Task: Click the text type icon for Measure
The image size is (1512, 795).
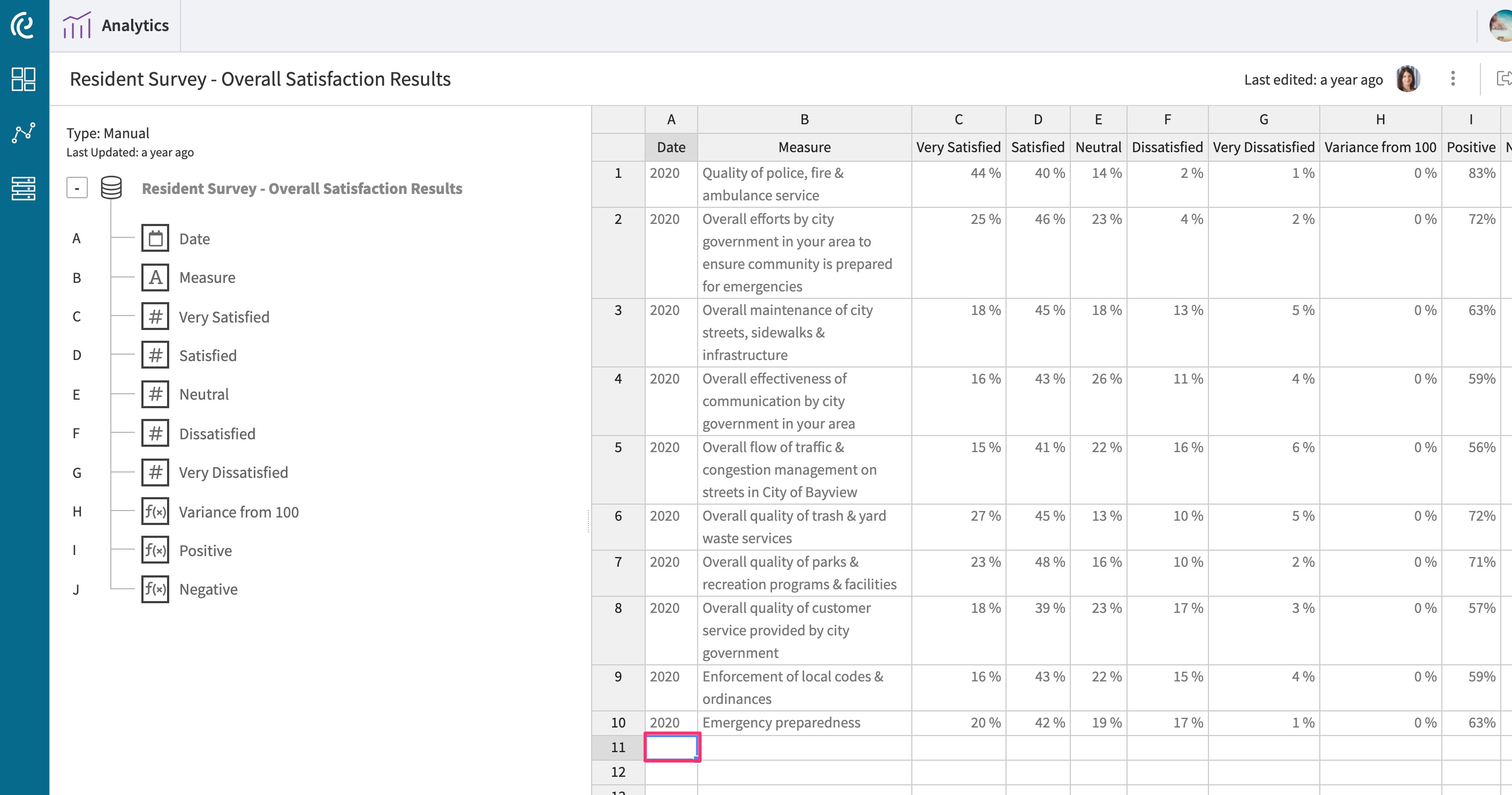Action: click(x=155, y=277)
